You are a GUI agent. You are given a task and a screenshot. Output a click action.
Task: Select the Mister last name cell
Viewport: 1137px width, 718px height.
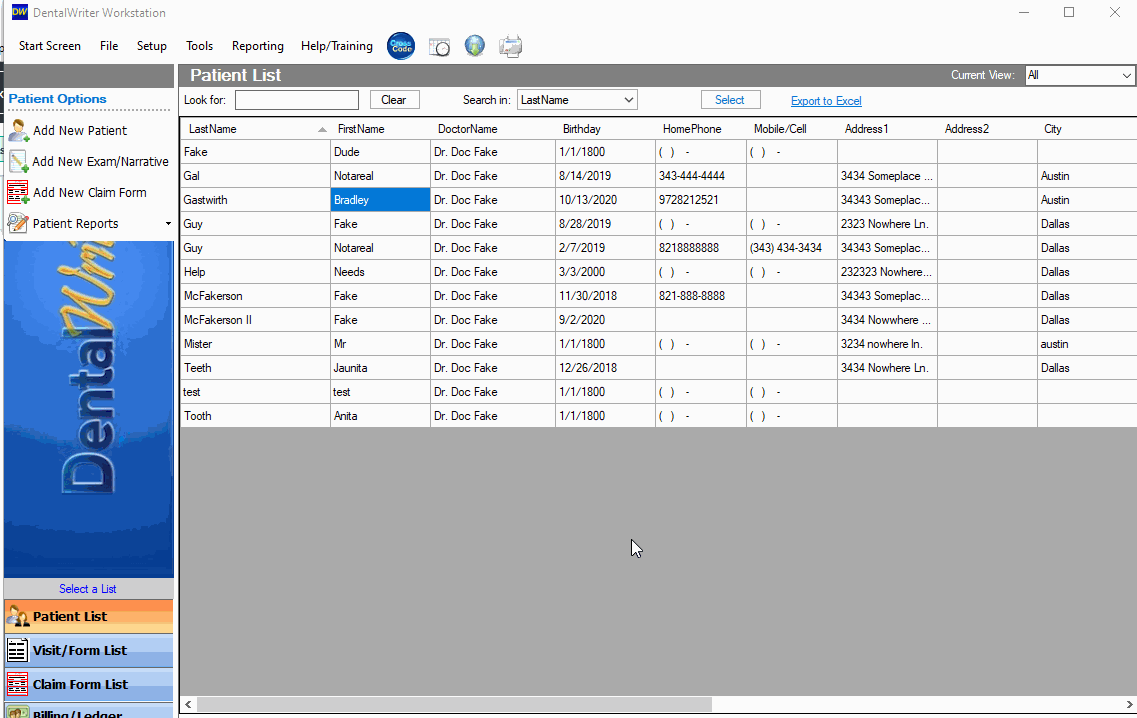(x=255, y=344)
